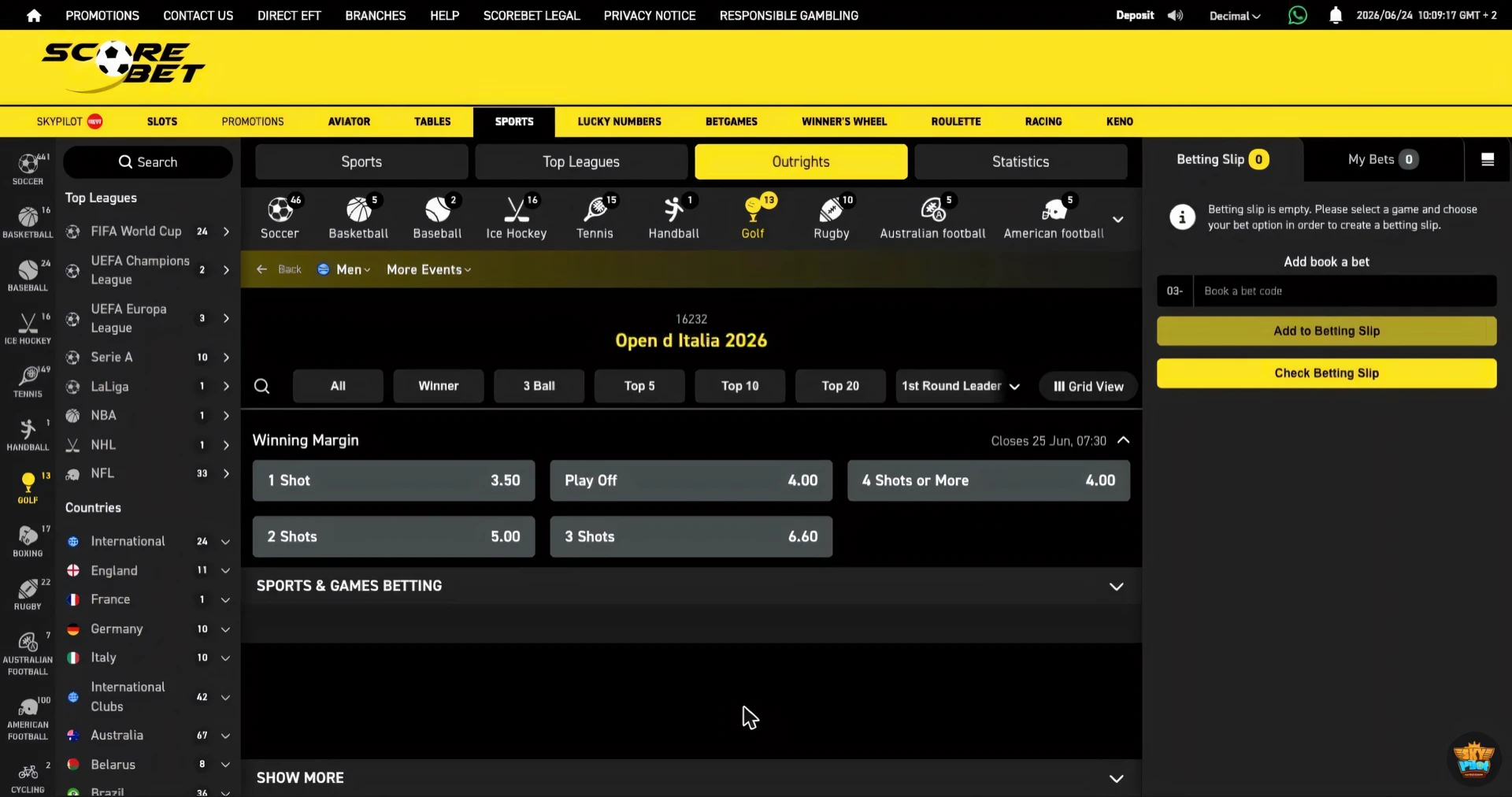The image size is (1512, 797).
Task: Select Soccer in left sports sidebar
Action: click(28, 169)
